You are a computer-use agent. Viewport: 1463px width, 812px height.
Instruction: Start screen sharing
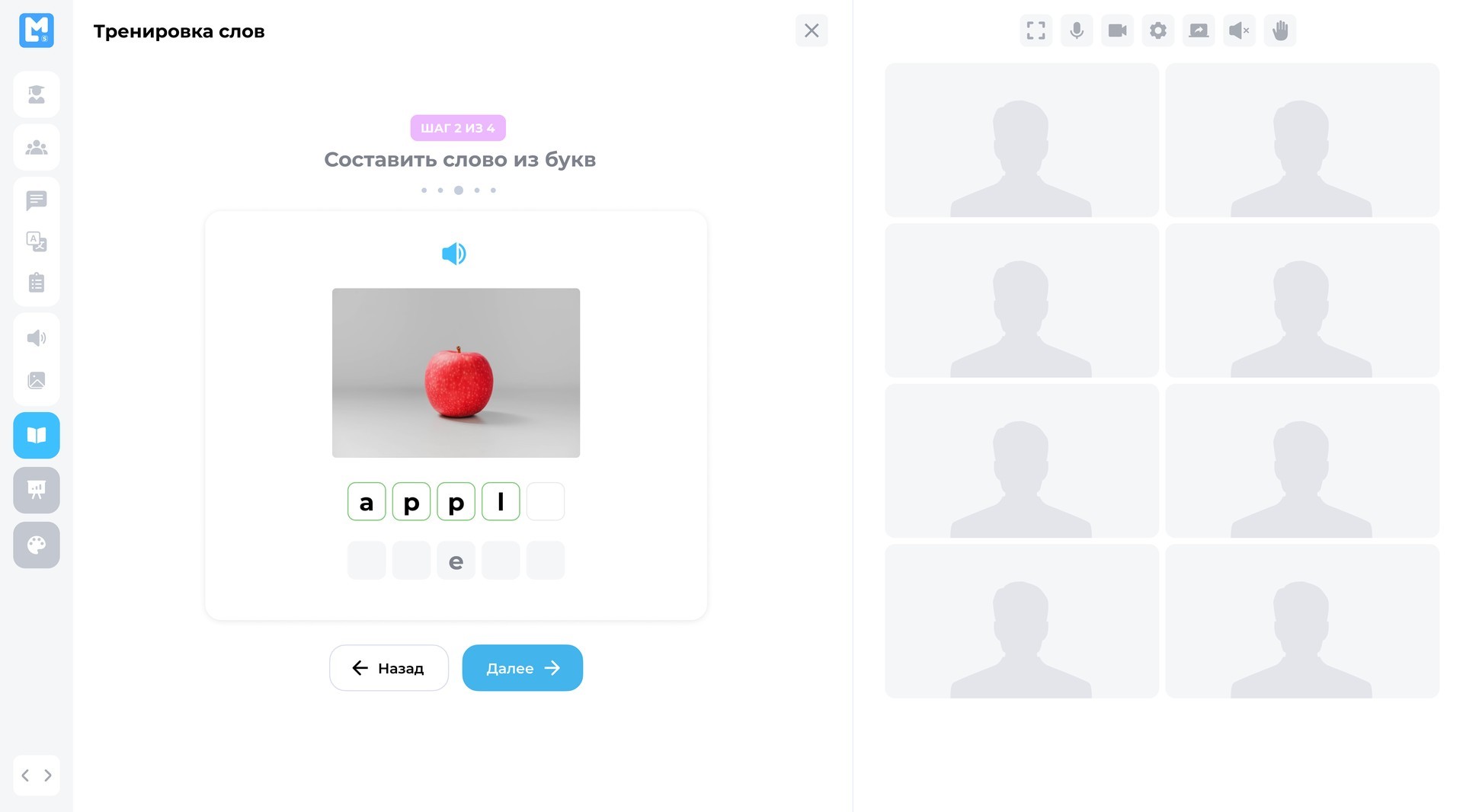pos(1199,30)
